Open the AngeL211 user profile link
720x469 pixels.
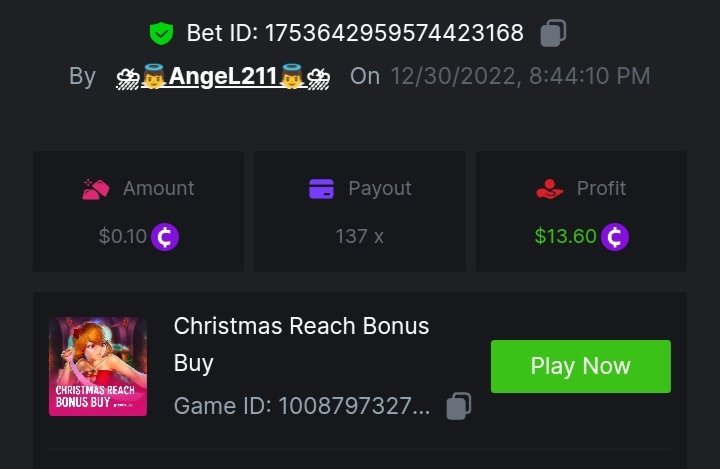point(223,76)
